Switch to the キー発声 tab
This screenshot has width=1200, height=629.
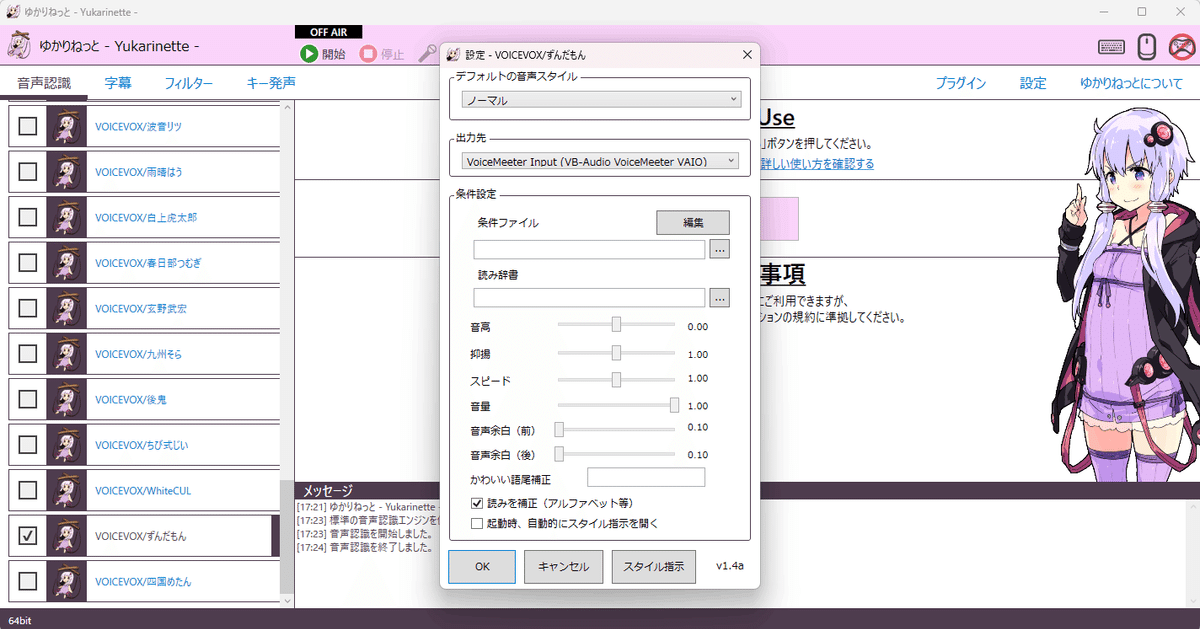tap(271, 83)
